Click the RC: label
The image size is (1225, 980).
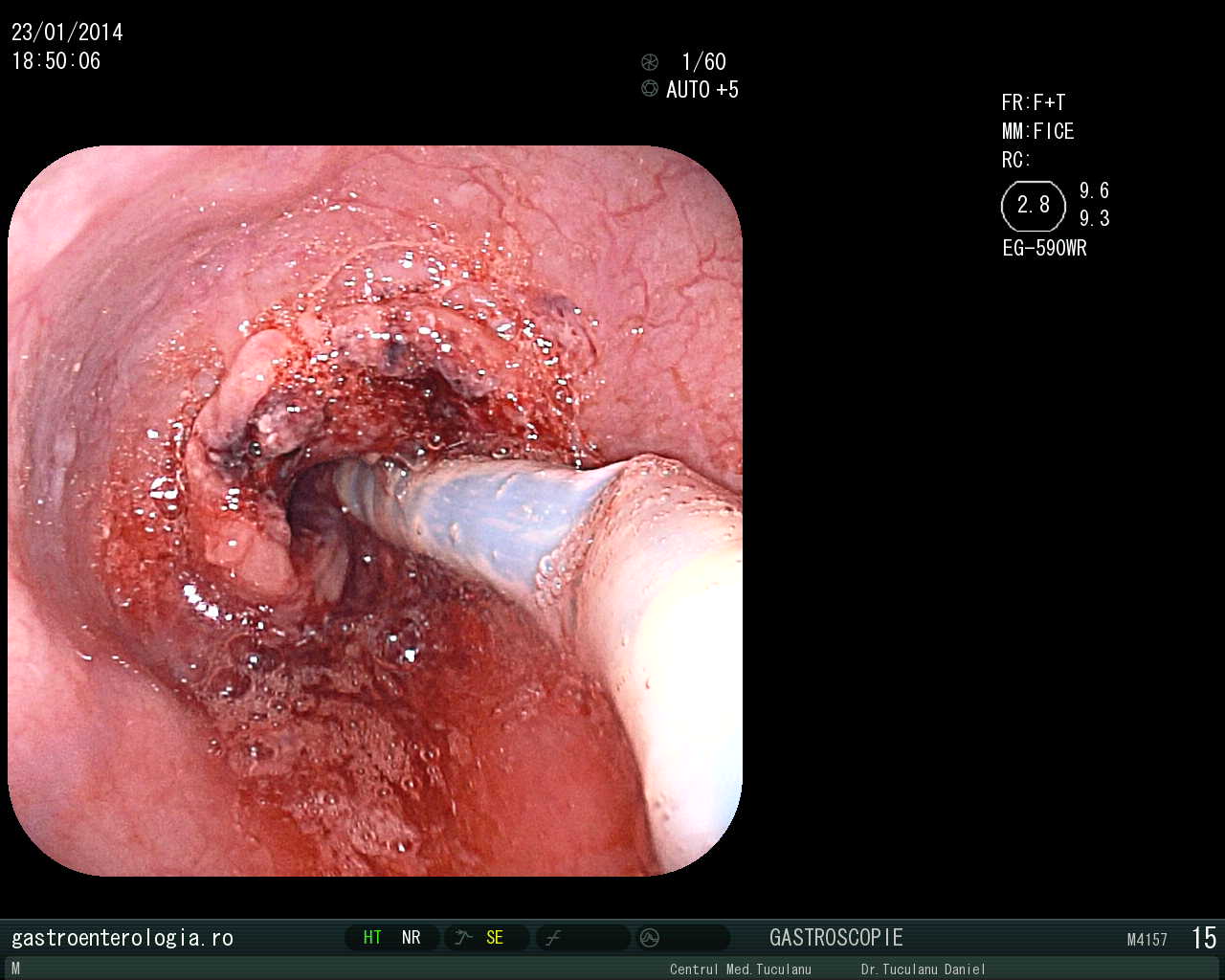1016,160
